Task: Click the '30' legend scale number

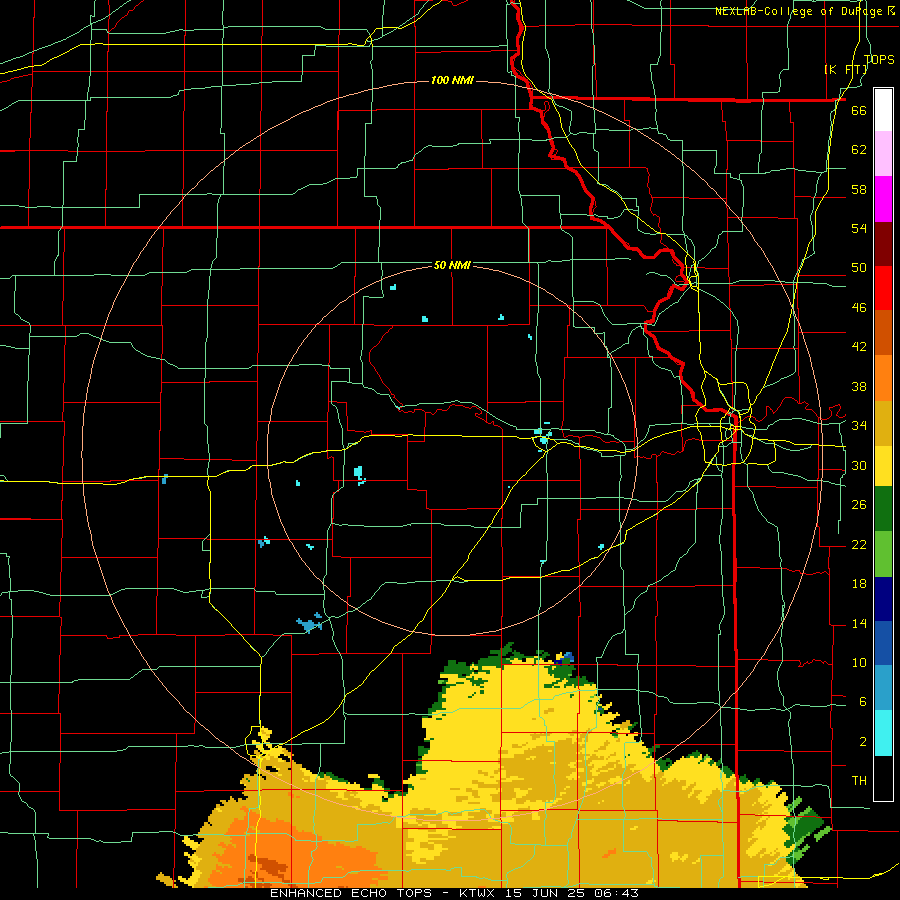Action: coord(859,465)
